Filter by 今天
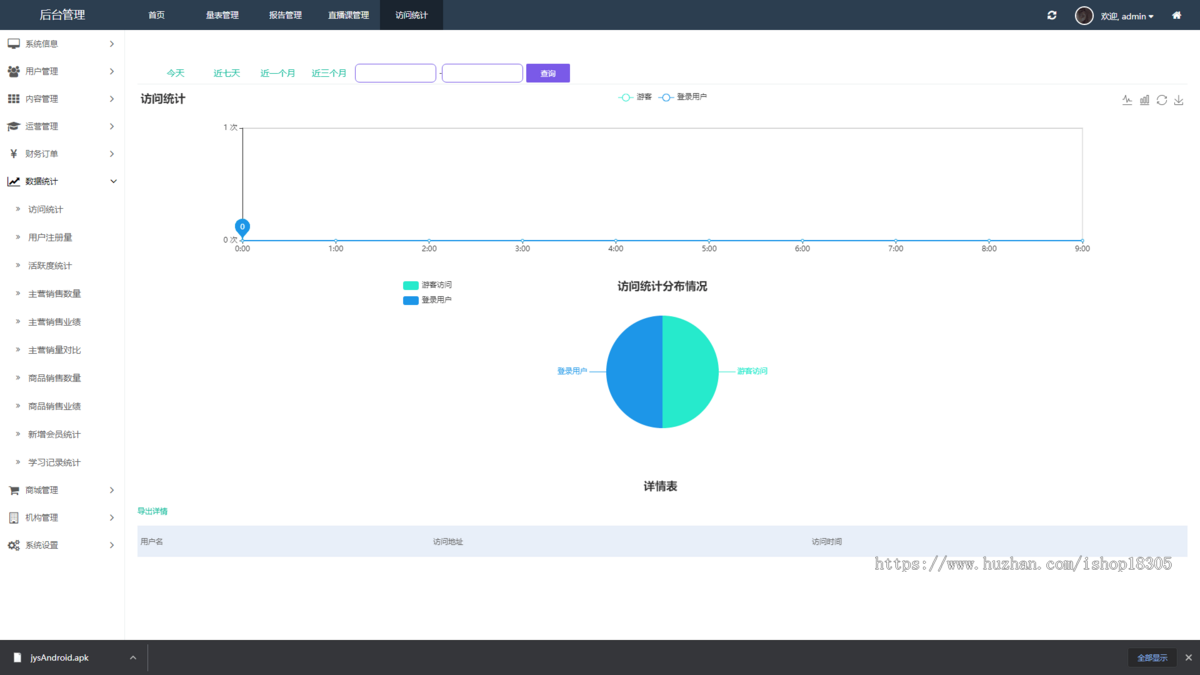Image resolution: width=1200 pixels, height=675 pixels. coord(175,73)
